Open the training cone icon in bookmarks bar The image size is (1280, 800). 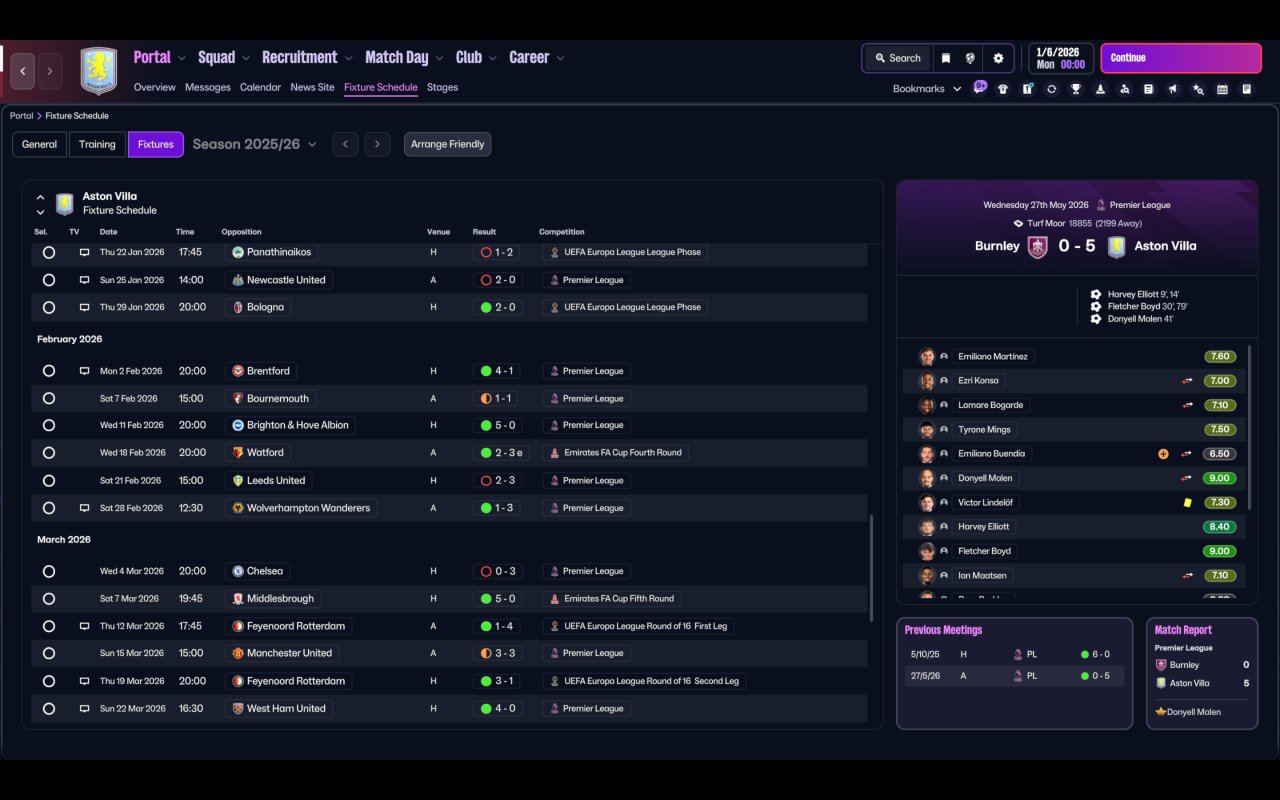tap(1100, 89)
